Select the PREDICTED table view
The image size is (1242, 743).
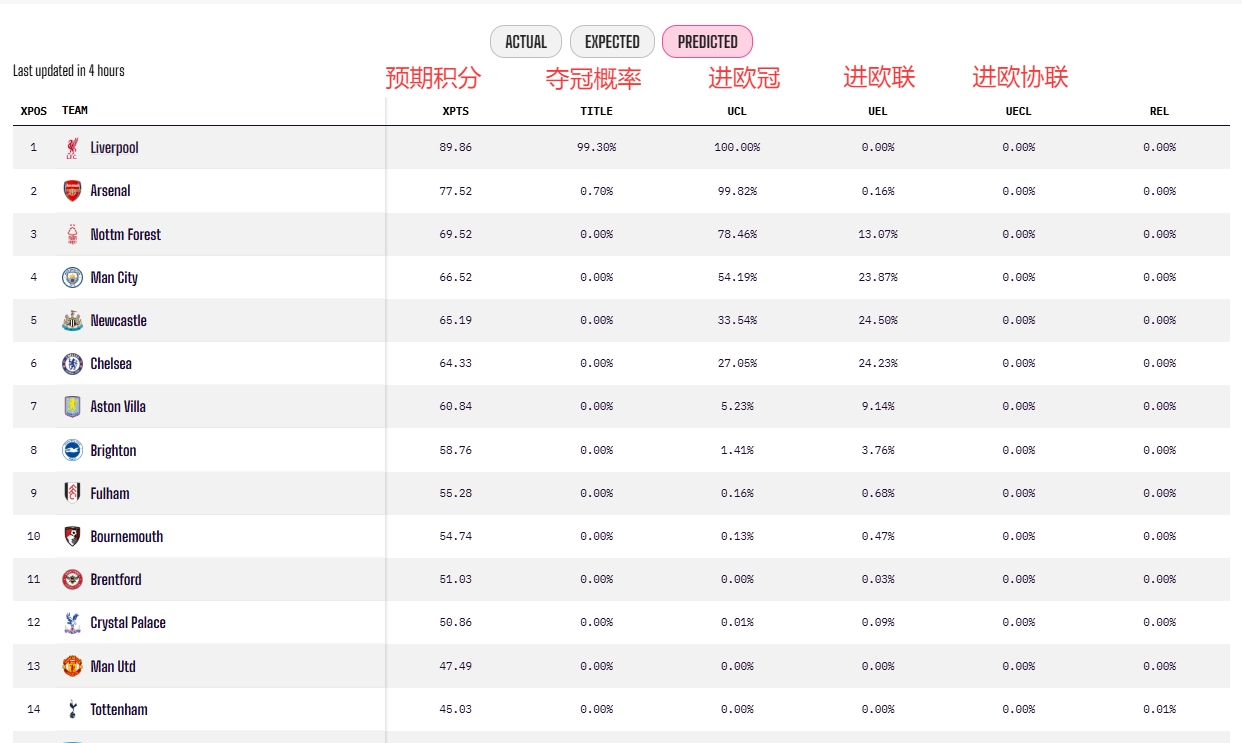[x=707, y=42]
